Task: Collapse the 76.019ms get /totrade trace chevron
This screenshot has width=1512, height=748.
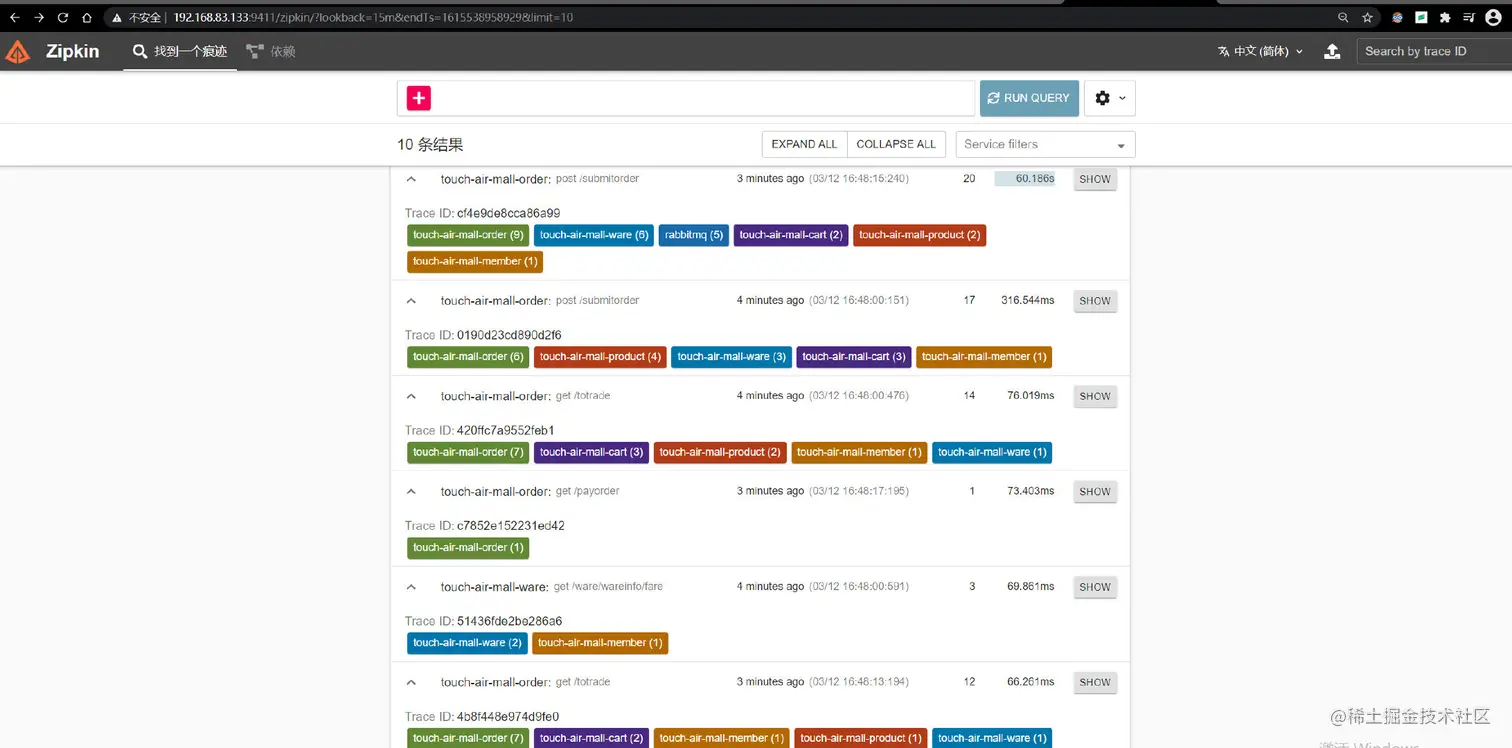Action: [410, 396]
